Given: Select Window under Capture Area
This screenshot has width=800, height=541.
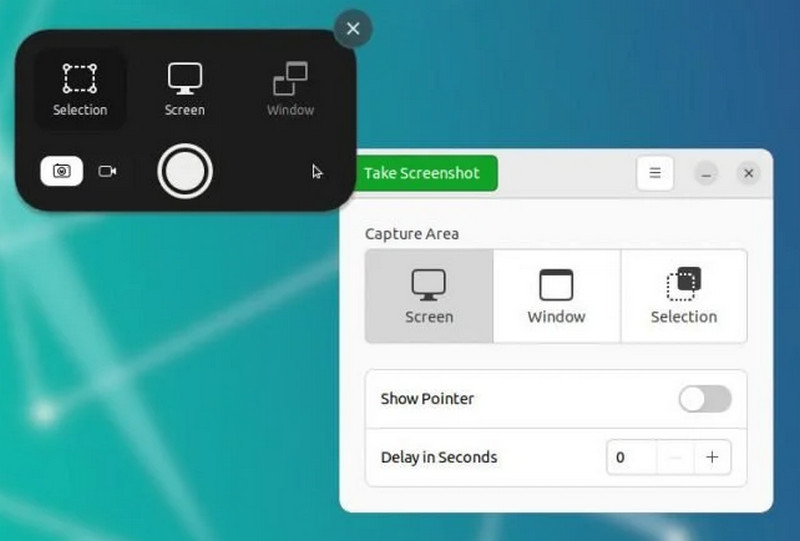Looking at the screenshot, I should point(557,296).
